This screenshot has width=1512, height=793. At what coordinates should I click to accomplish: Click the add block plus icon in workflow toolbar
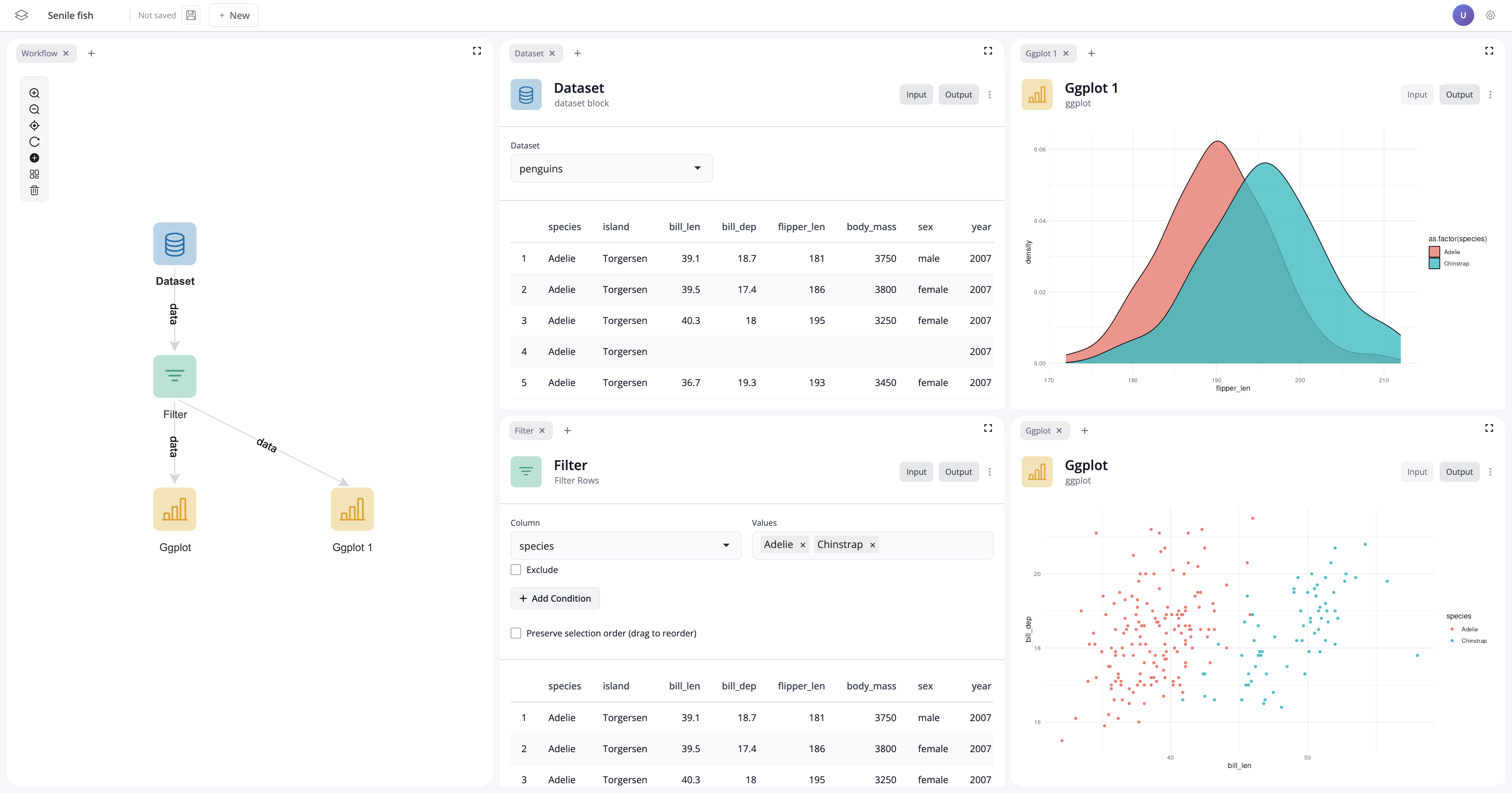(x=34, y=158)
